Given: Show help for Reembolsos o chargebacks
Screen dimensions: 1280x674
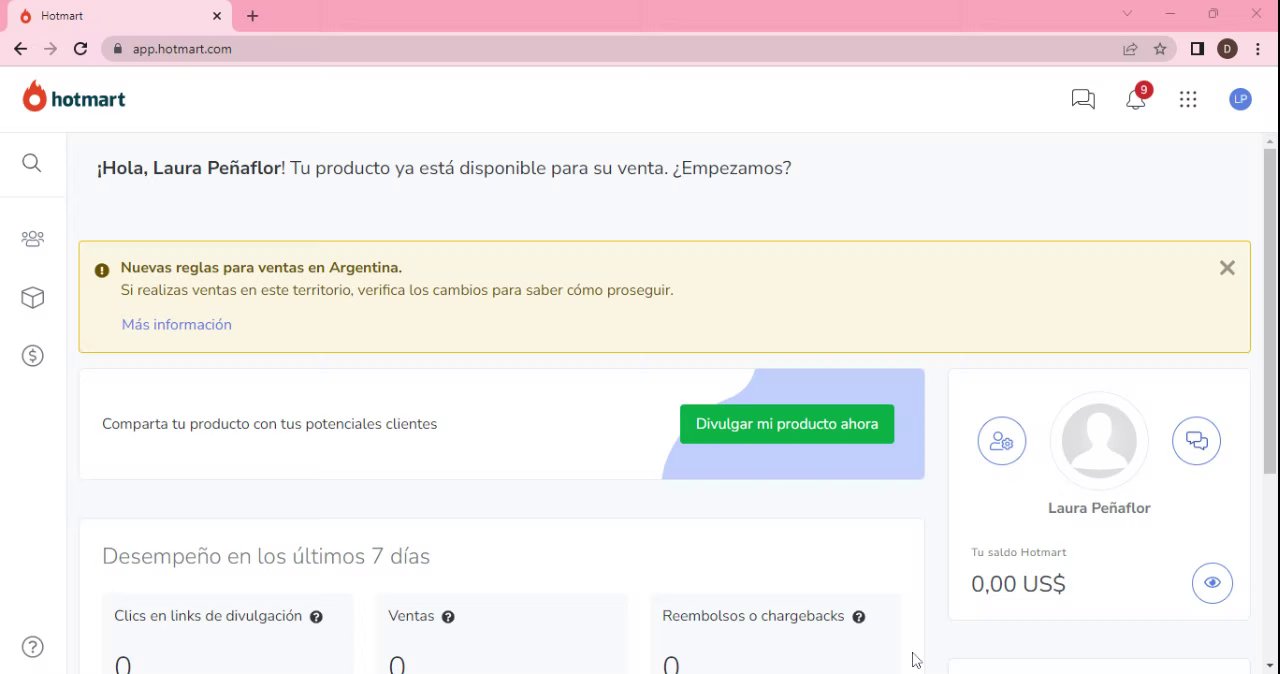Looking at the screenshot, I should 858,617.
